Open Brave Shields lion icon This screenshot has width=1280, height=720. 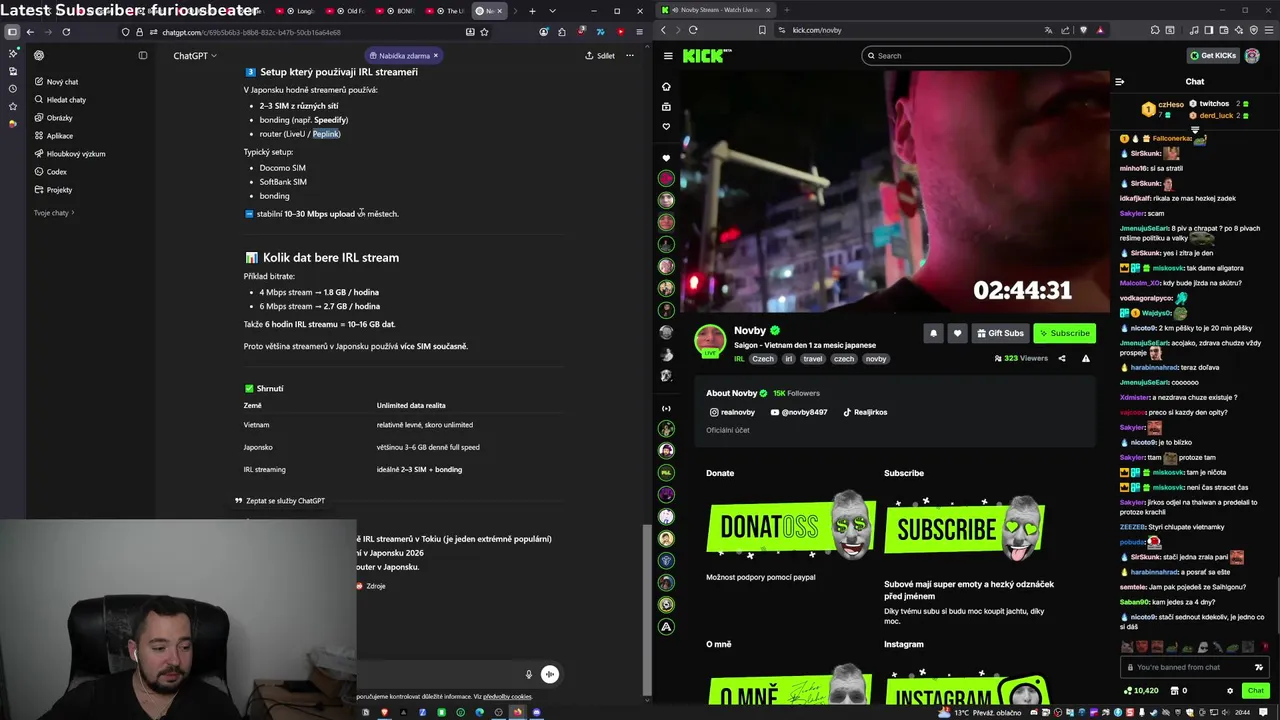pos(1084,30)
